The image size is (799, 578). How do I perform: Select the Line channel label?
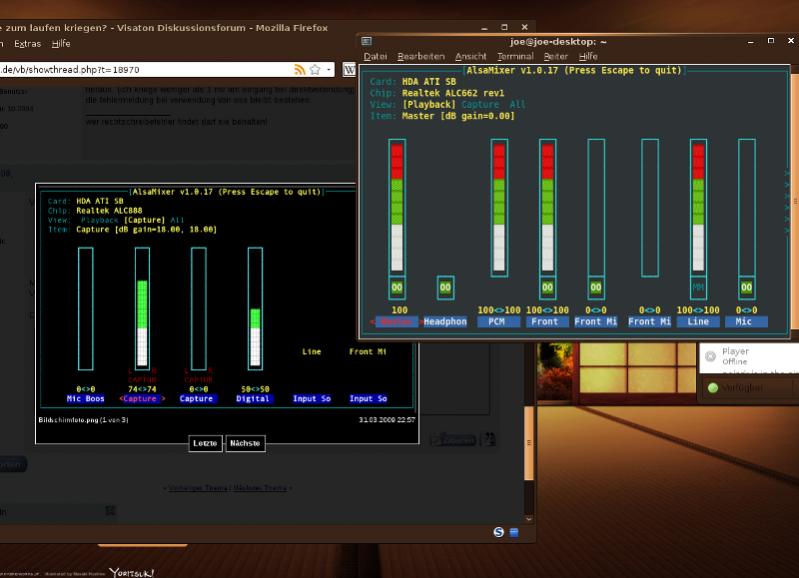click(698, 322)
